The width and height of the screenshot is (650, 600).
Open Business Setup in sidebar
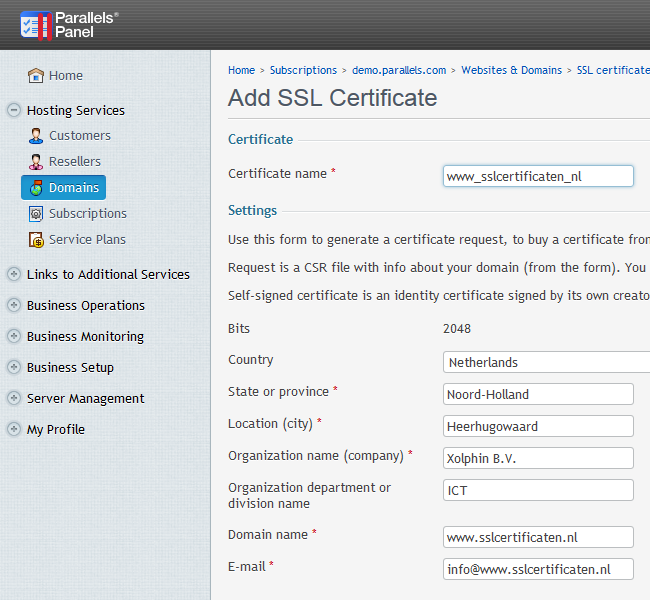(x=70, y=368)
